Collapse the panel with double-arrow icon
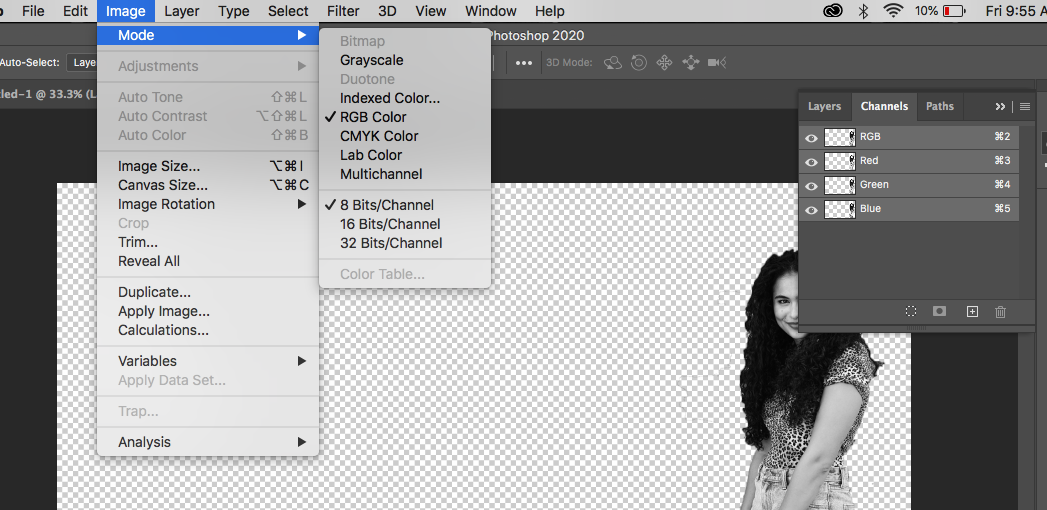 tap(1000, 106)
